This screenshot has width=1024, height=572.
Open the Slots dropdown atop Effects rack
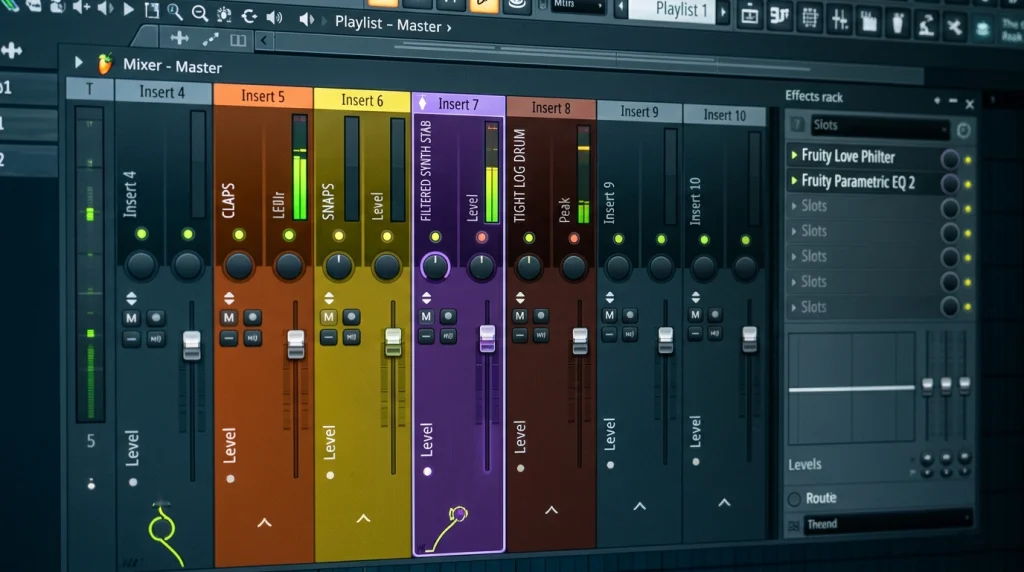[x=880, y=125]
